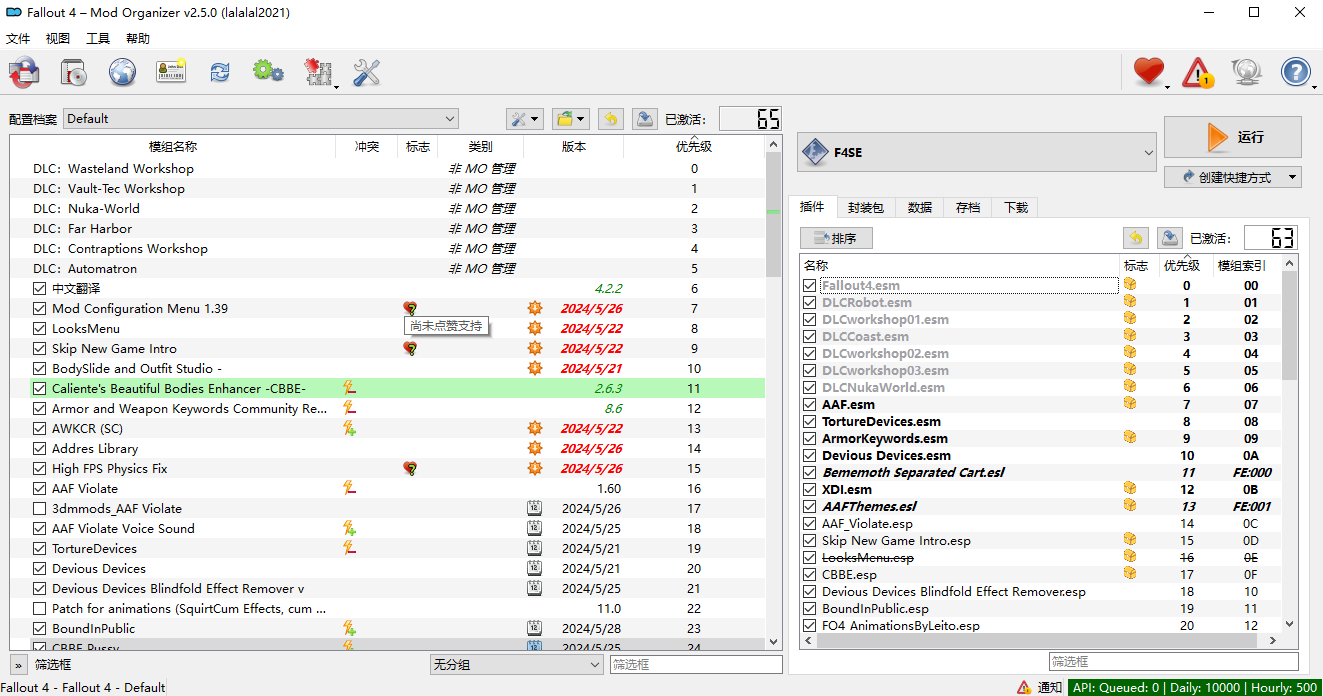Viewport: 1323px width, 696px height.
Task: Sort plugins by 模组索引 column header
Action: point(1241,265)
